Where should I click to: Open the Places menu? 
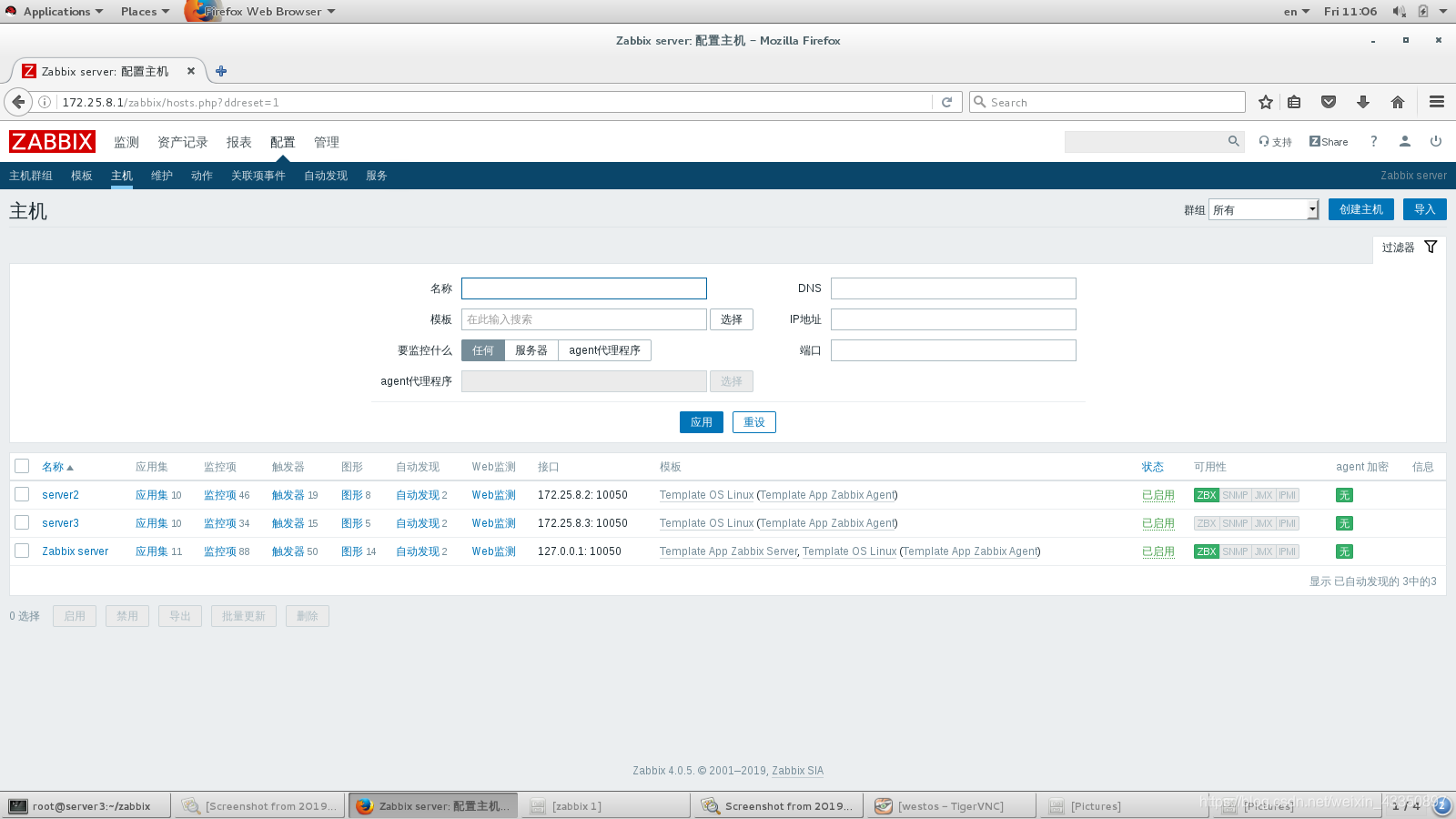pos(145,11)
